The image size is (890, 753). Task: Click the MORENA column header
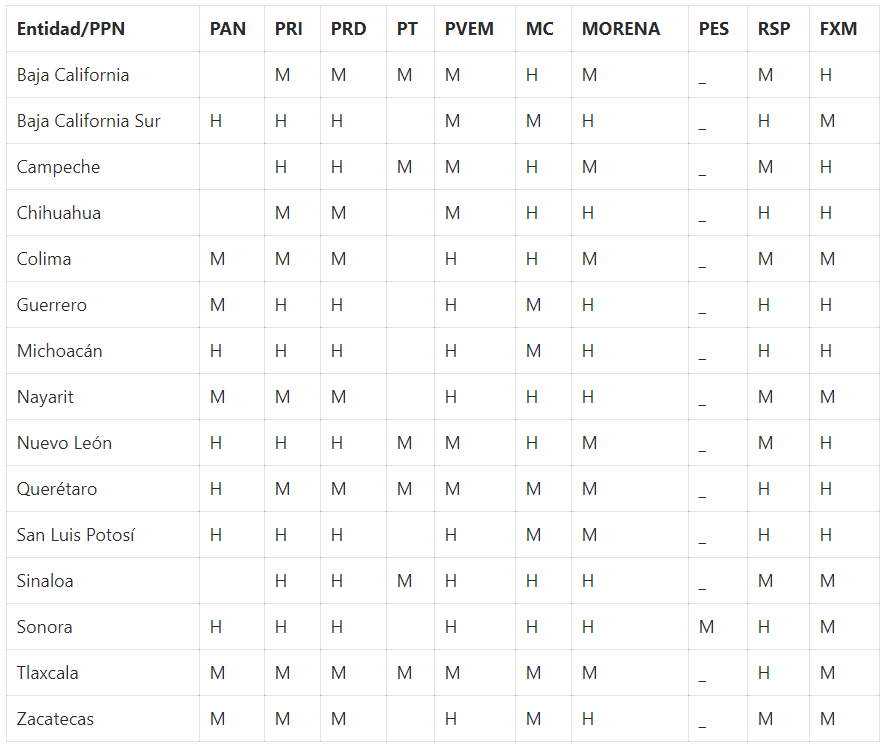[621, 29]
